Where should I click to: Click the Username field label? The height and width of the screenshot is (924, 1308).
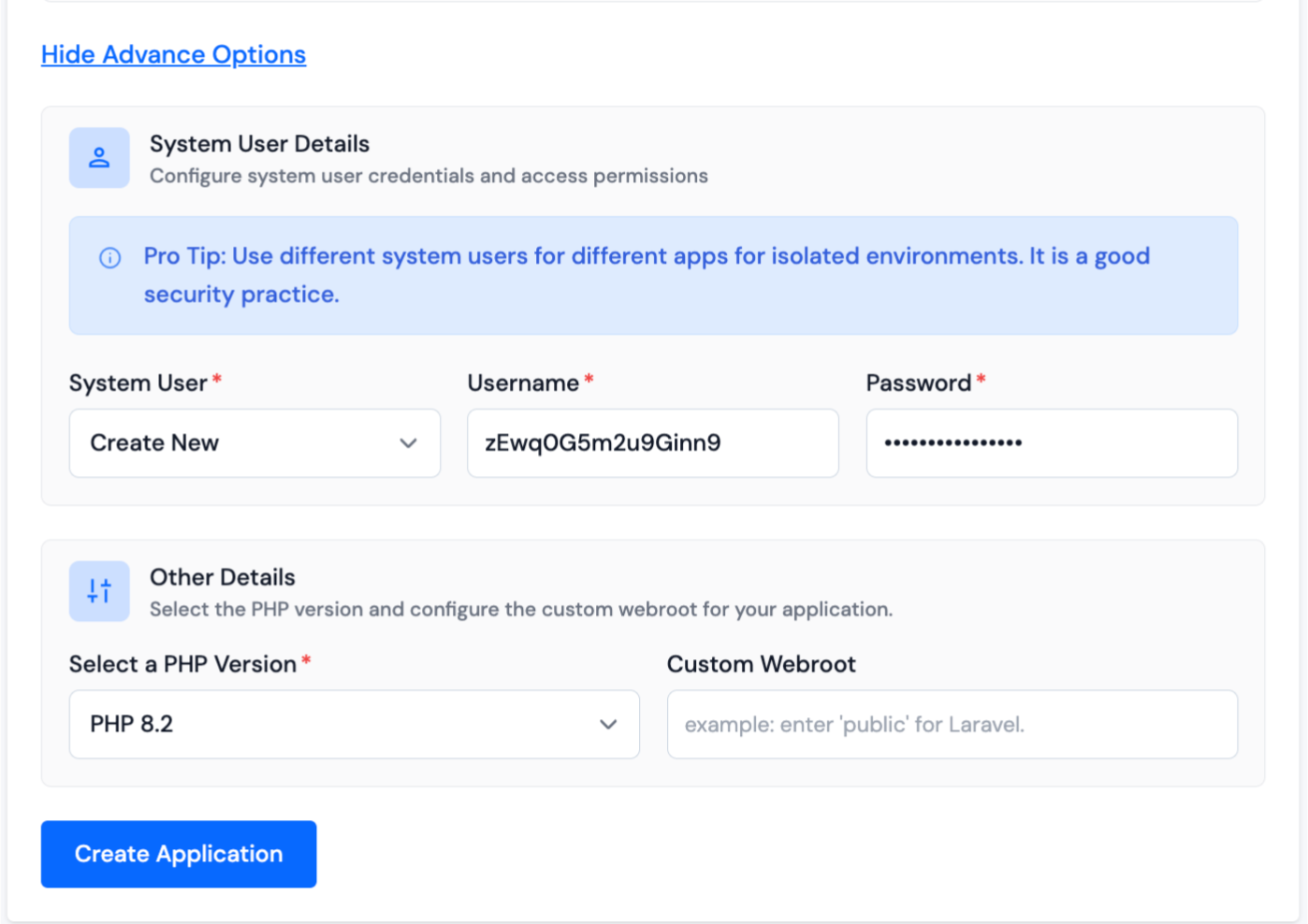[x=522, y=383]
